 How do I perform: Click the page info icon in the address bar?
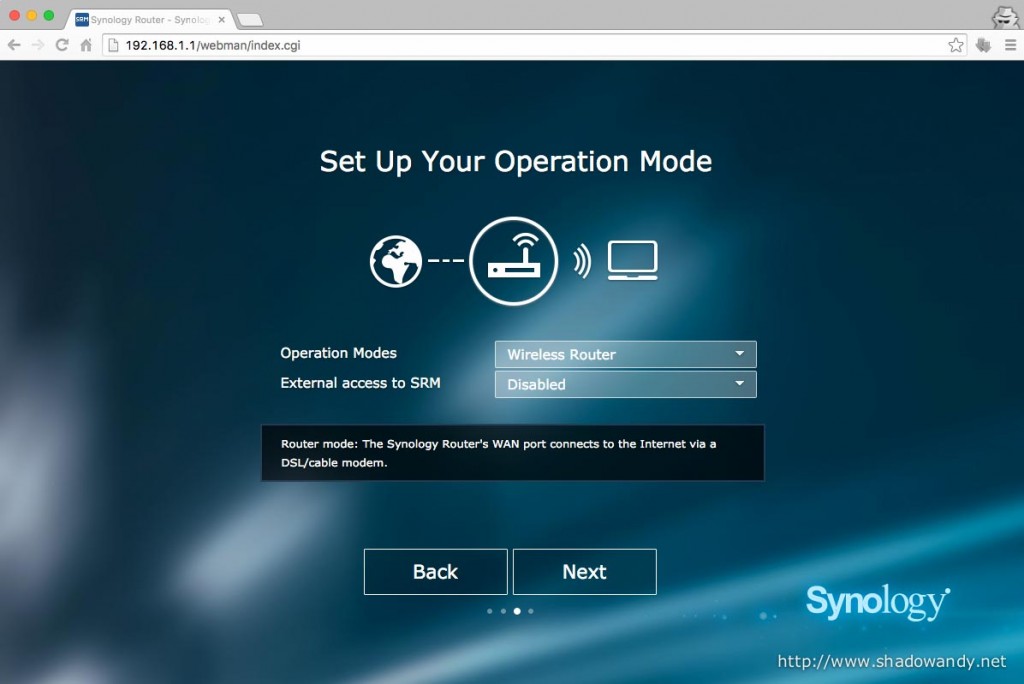click(113, 45)
